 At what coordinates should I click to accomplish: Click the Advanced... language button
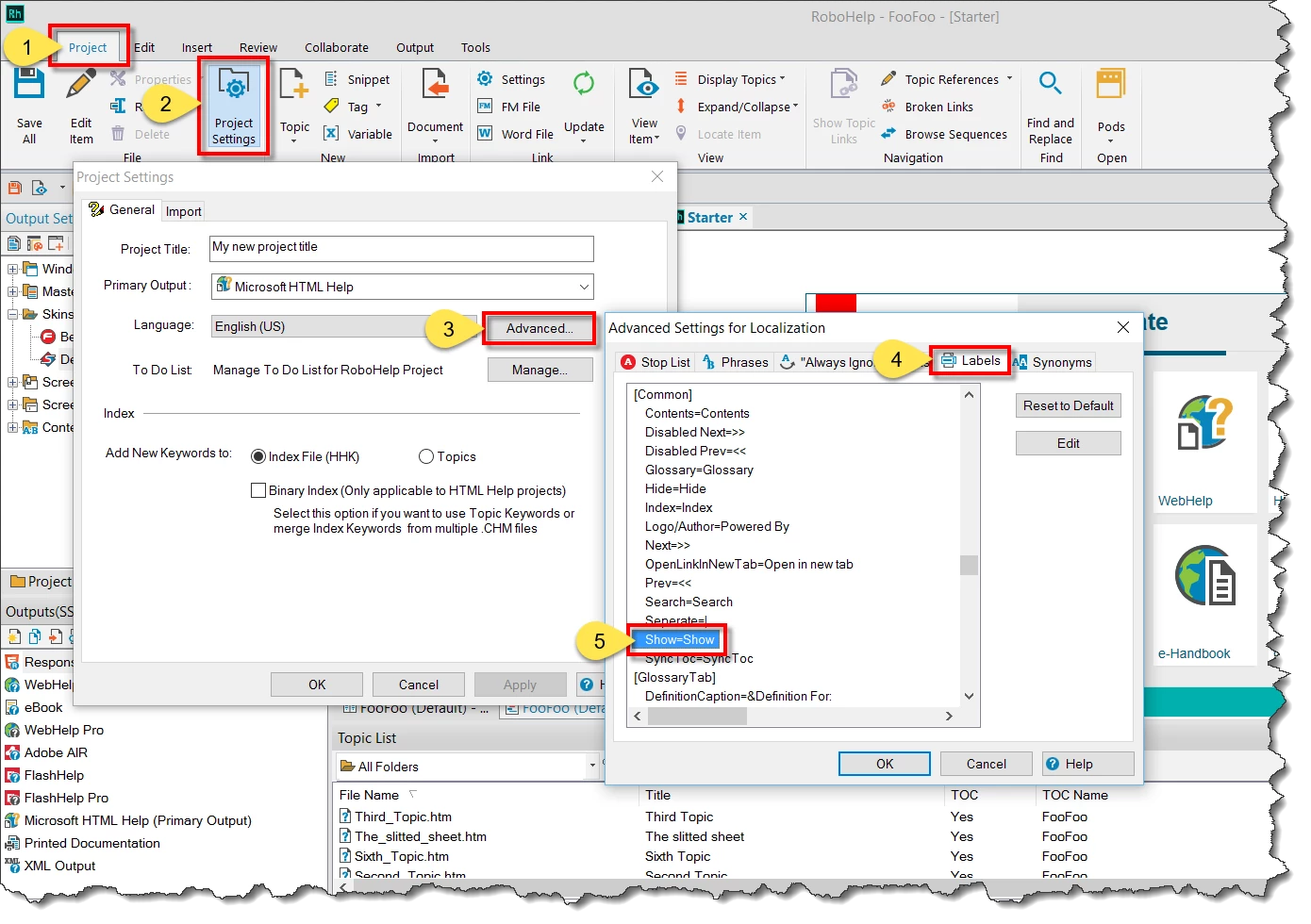coord(539,328)
